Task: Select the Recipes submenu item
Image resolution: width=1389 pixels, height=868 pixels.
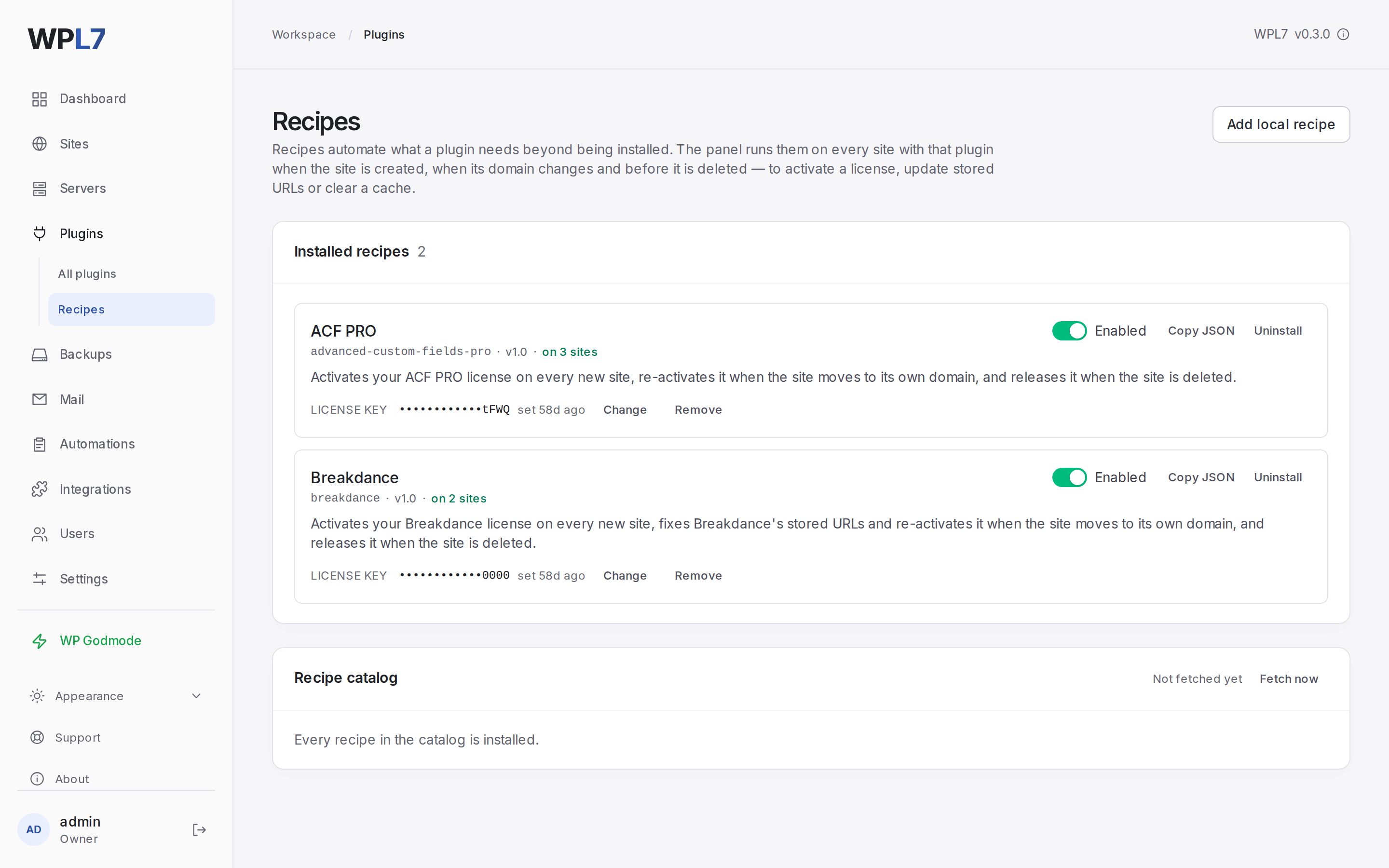Action: click(132, 310)
